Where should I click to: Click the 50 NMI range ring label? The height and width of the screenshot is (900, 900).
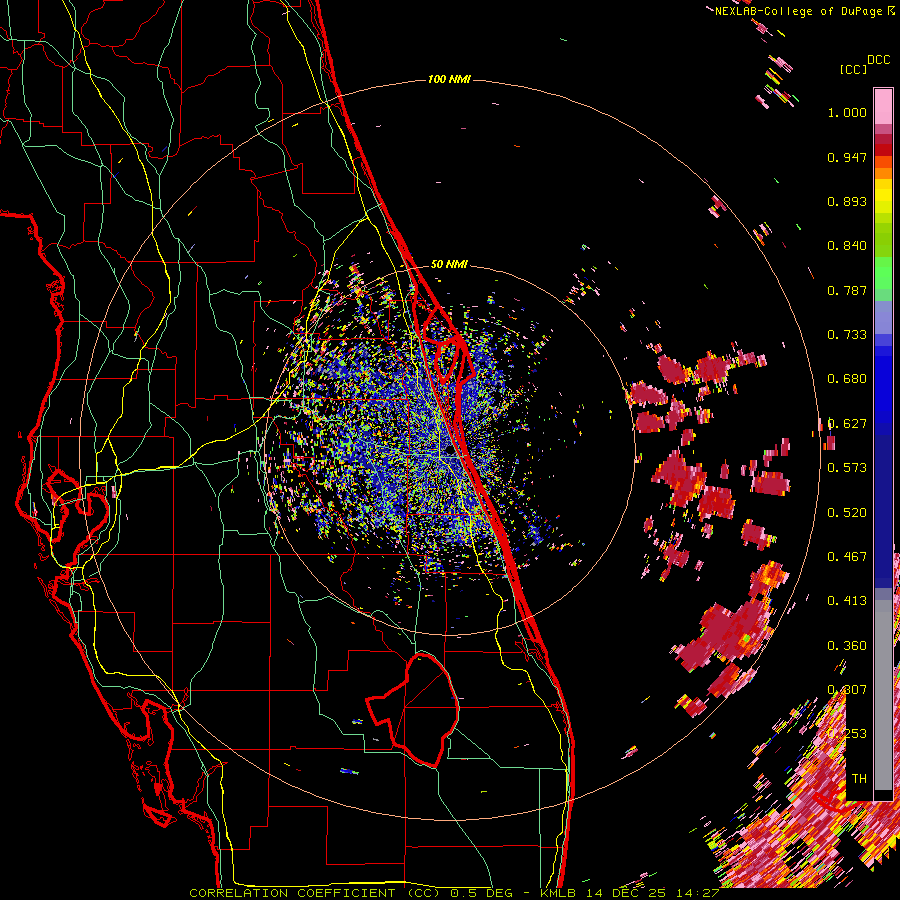449,264
